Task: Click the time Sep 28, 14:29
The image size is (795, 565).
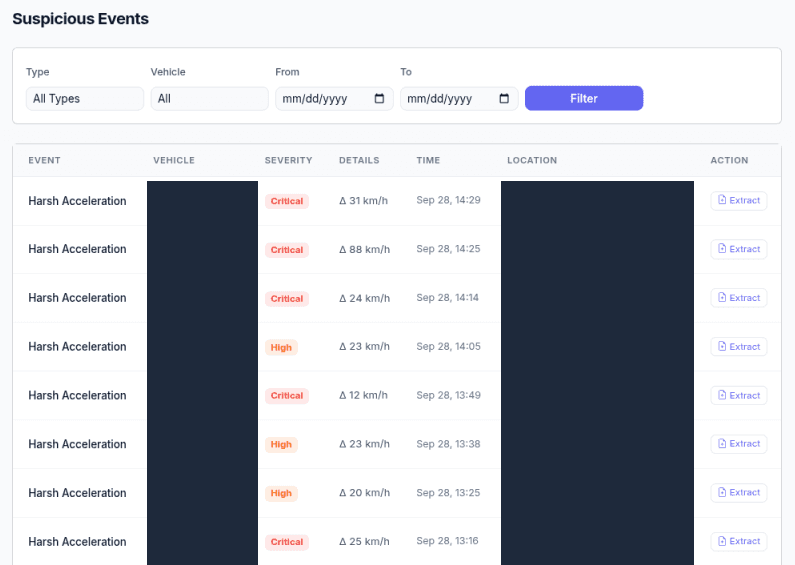Action: click(x=448, y=200)
